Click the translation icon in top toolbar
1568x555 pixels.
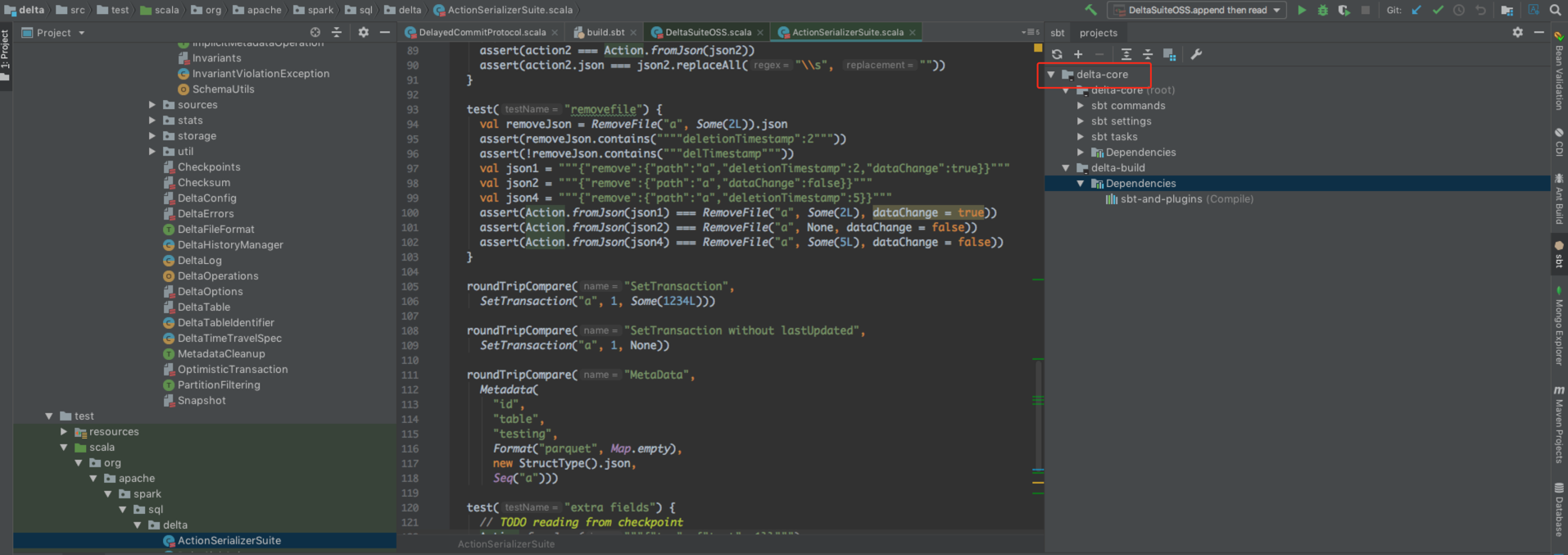pos(1533,10)
